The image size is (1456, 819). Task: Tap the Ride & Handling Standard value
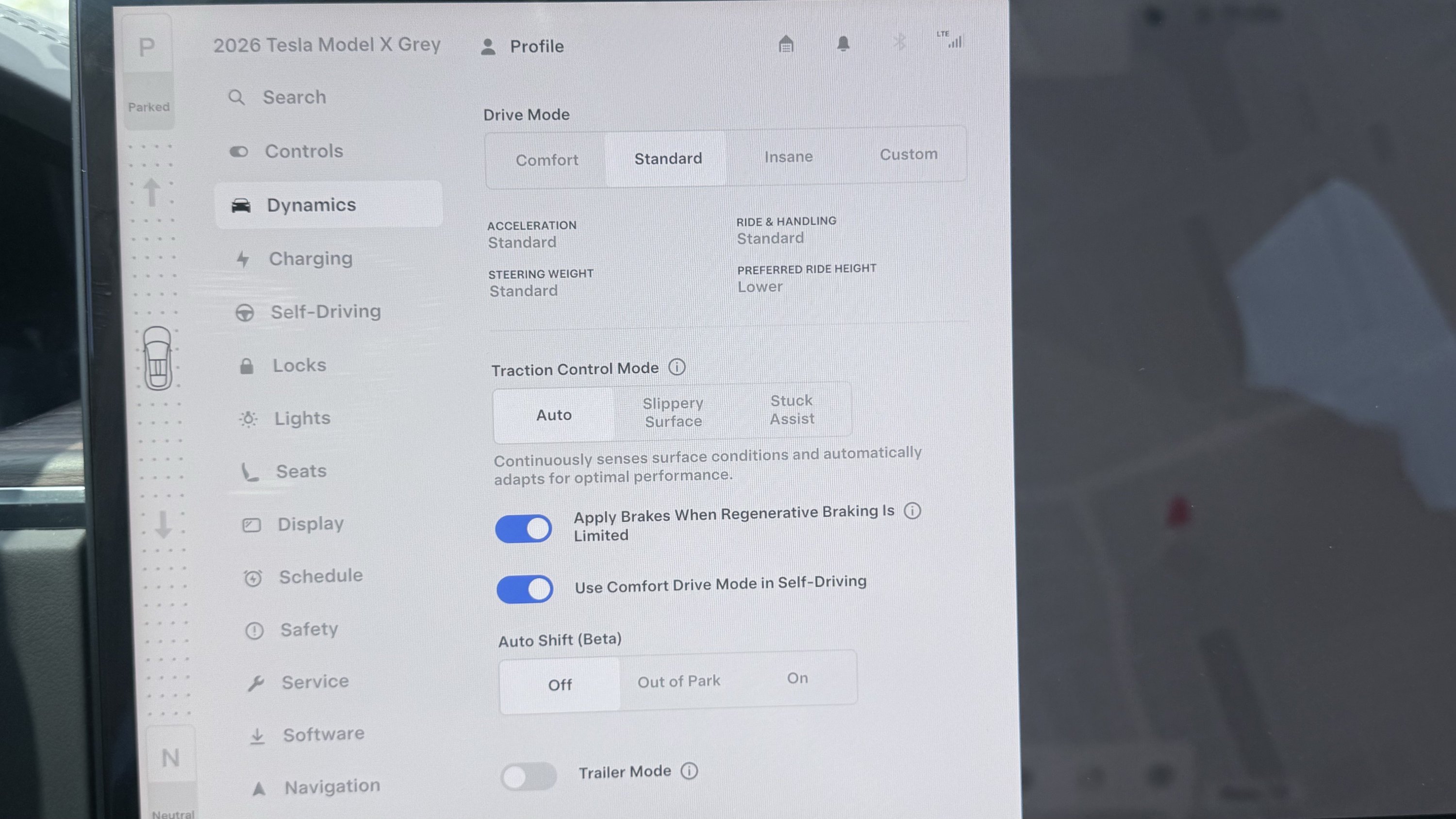click(x=770, y=238)
